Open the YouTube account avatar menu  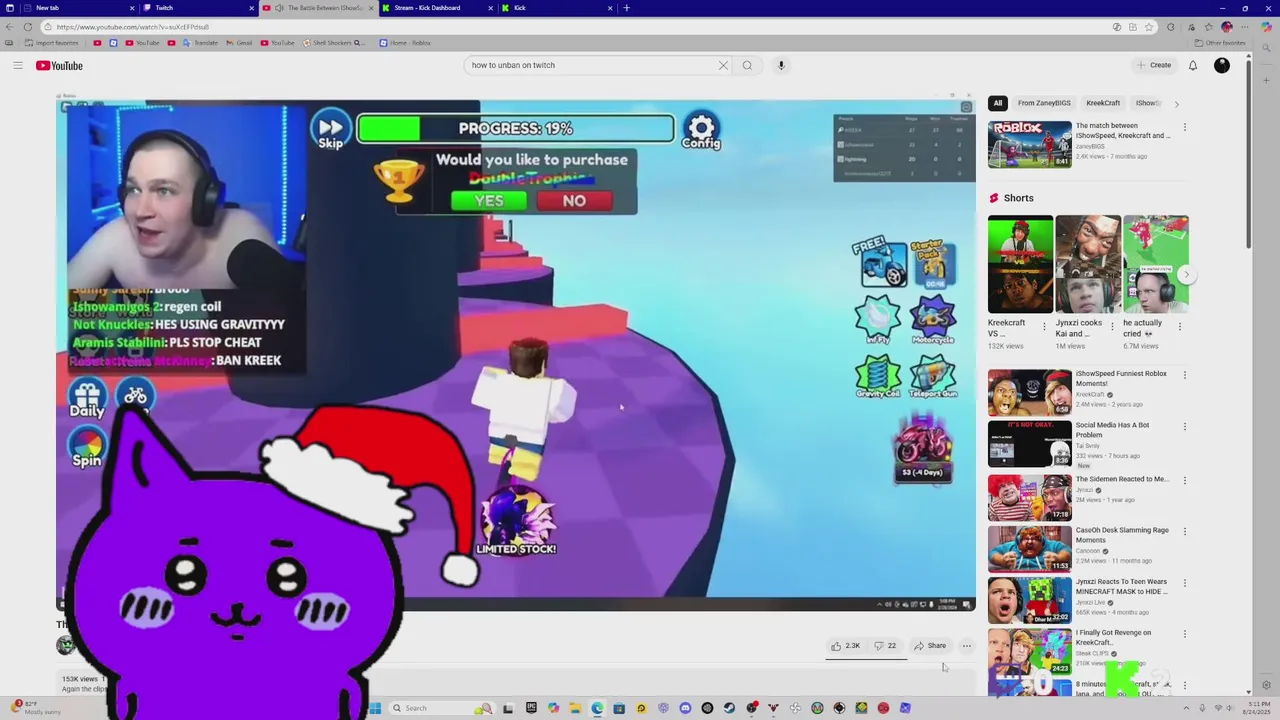(1222, 65)
